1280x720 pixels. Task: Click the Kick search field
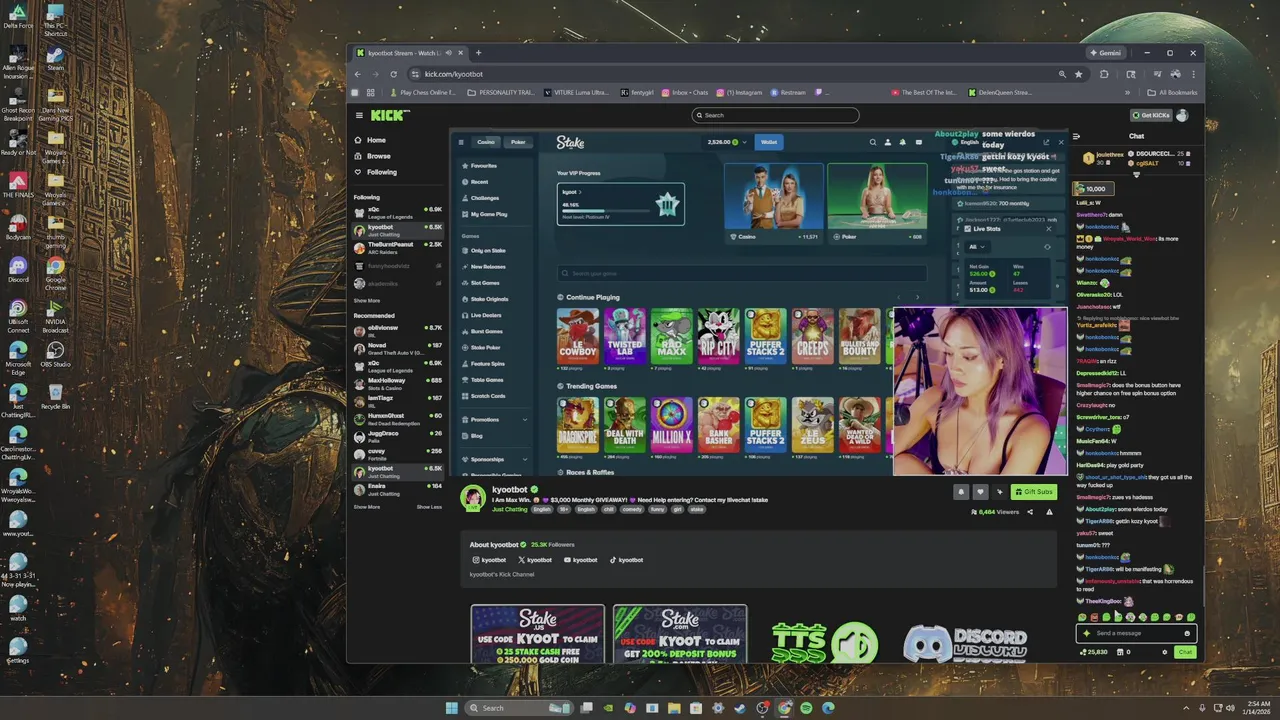(x=775, y=115)
